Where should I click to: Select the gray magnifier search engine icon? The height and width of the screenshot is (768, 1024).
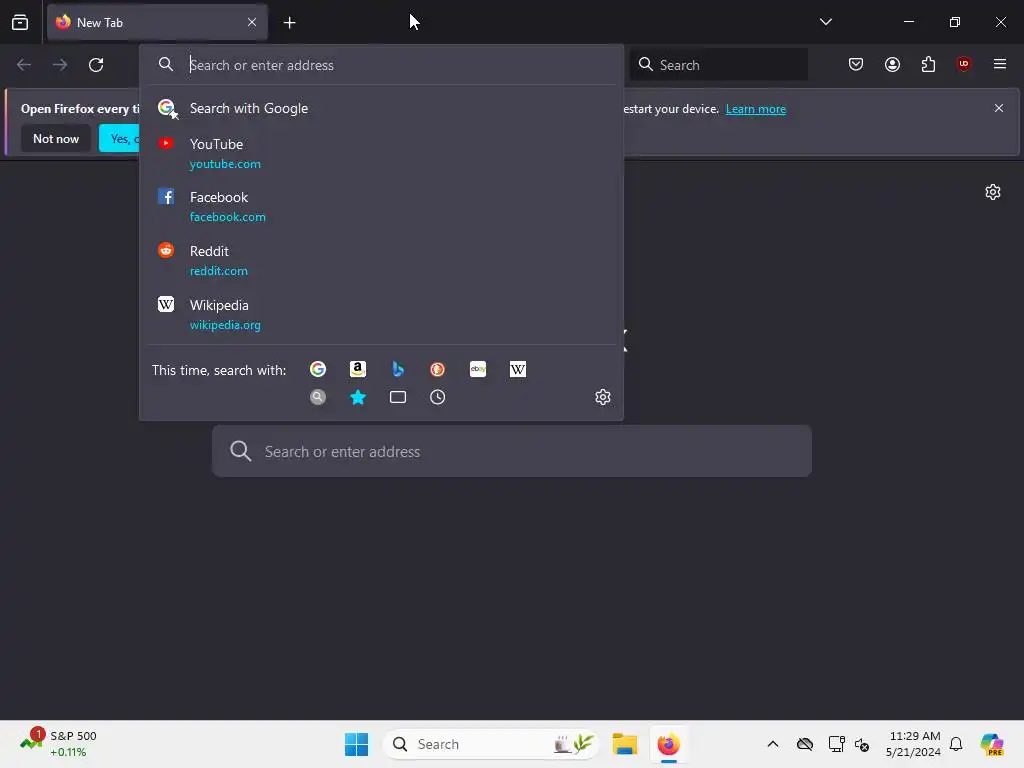pos(318,397)
